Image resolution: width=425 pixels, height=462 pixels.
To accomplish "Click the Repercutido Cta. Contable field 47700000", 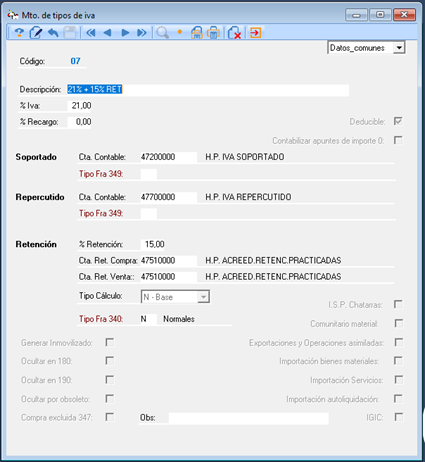I will pyautogui.click(x=169, y=197).
